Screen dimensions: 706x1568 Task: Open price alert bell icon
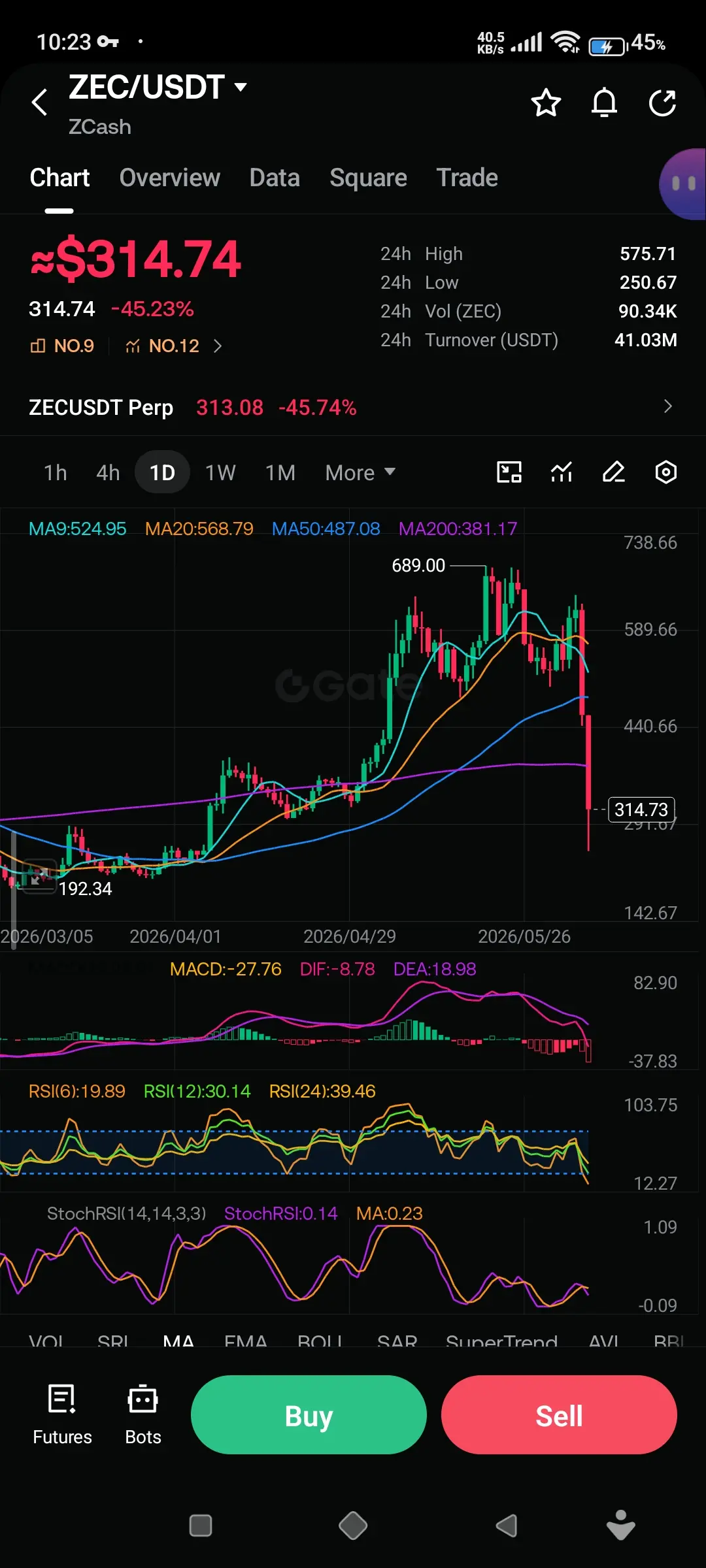[x=604, y=103]
